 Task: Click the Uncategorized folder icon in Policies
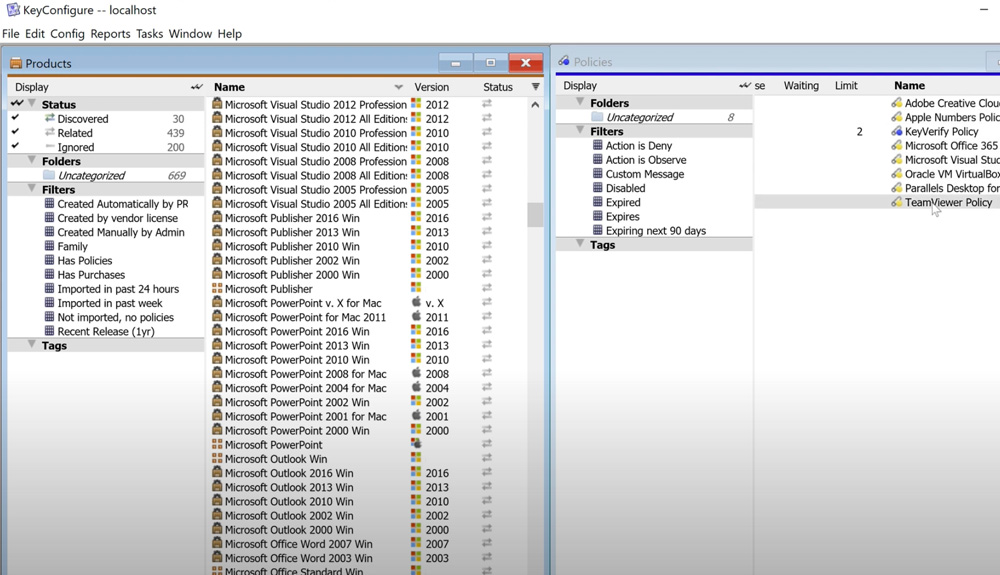[x=597, y=117]
